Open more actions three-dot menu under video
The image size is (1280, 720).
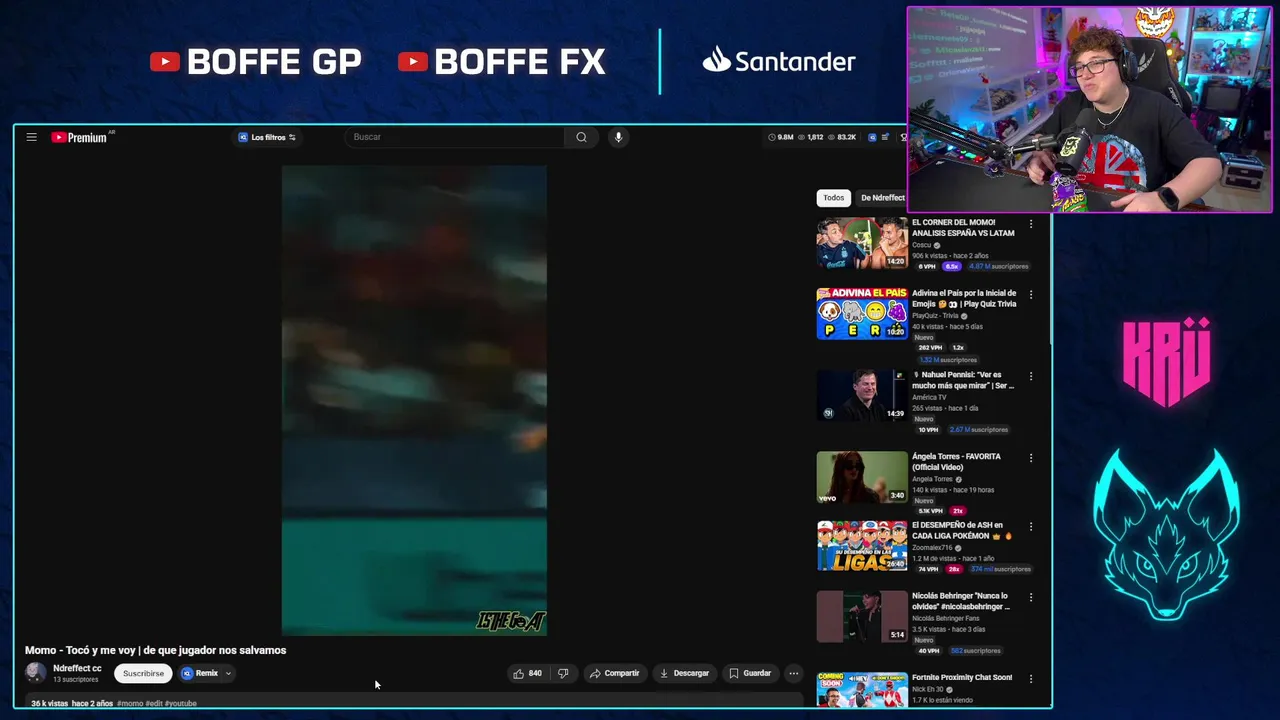point(793,673)
